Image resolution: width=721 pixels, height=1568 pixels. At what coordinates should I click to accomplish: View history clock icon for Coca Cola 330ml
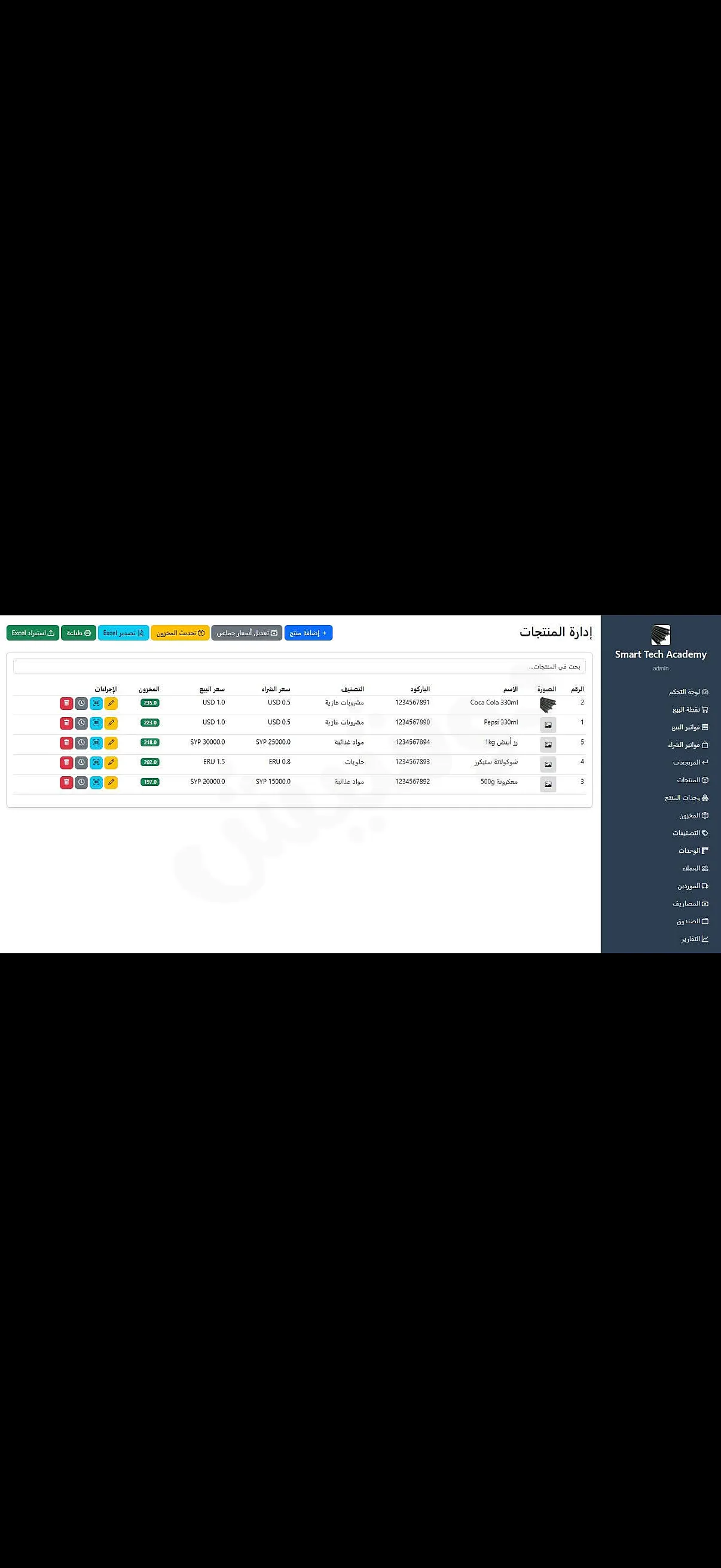tap(81, 703)
